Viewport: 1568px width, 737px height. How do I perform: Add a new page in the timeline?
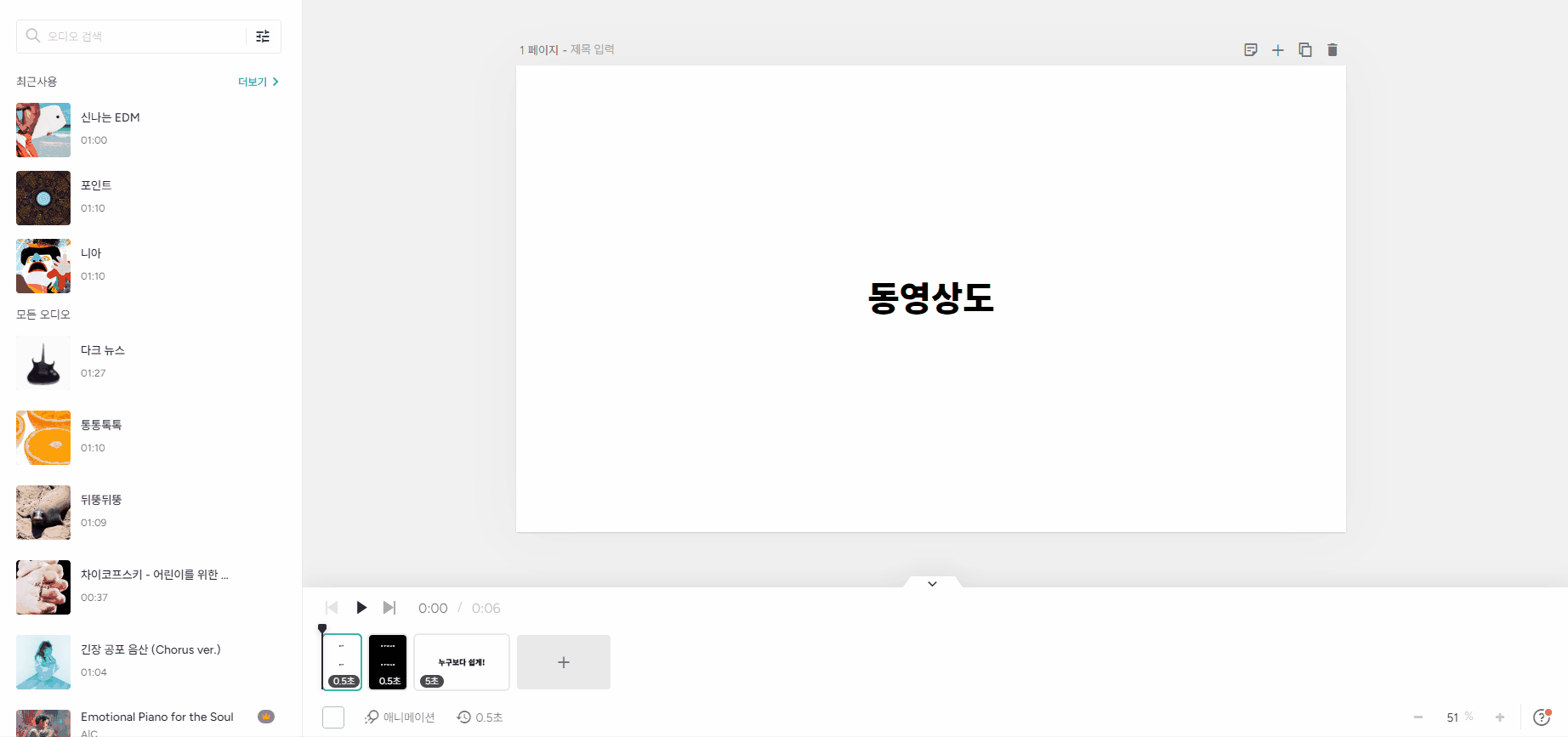pyautogui.click(x=563, y=661)
